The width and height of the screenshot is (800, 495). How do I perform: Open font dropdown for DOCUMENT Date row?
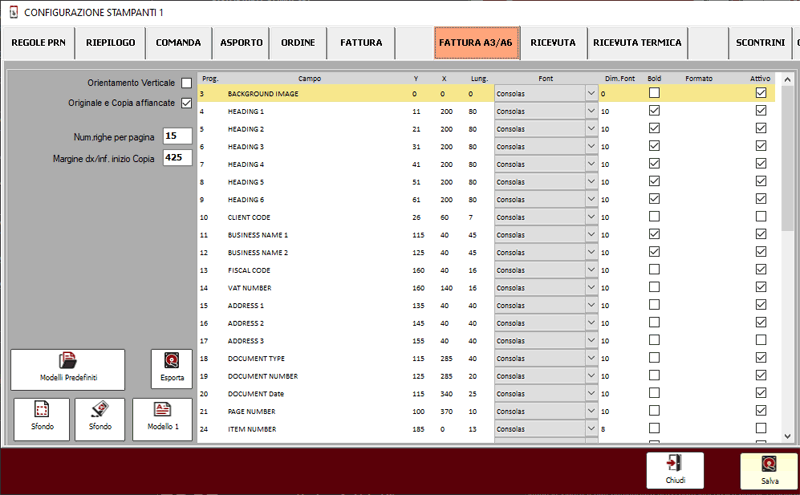(x=591, y=393)
